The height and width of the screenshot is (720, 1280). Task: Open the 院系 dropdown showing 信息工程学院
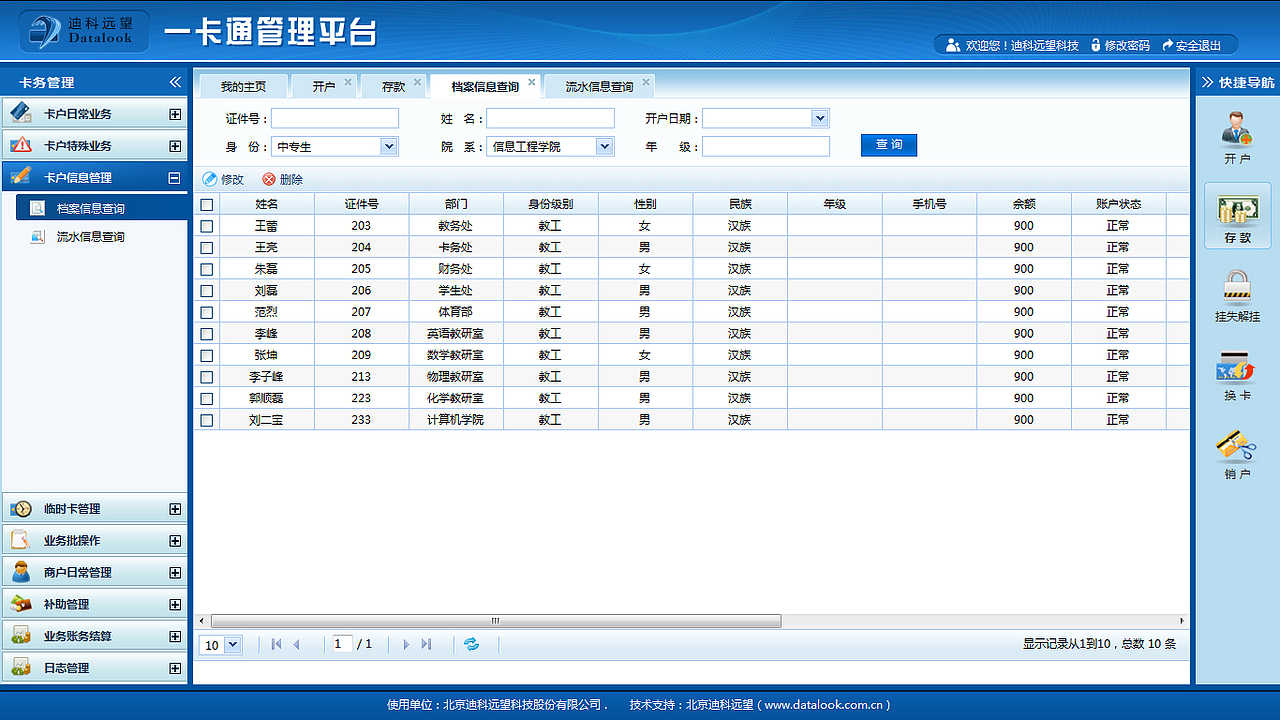(604, 147)
